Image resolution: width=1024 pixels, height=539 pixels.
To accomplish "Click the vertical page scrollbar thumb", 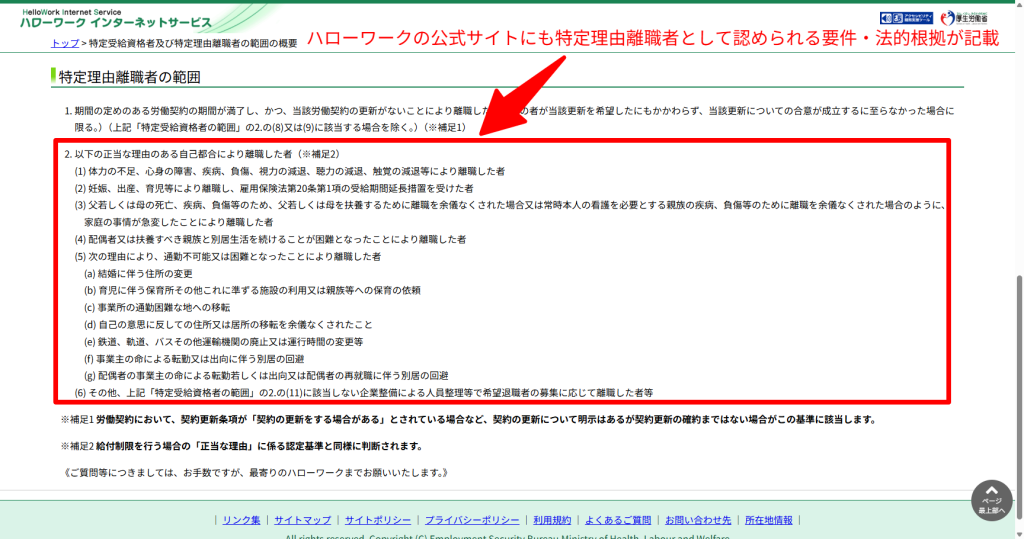I will pyautogui.click(x=1019, y=397).
